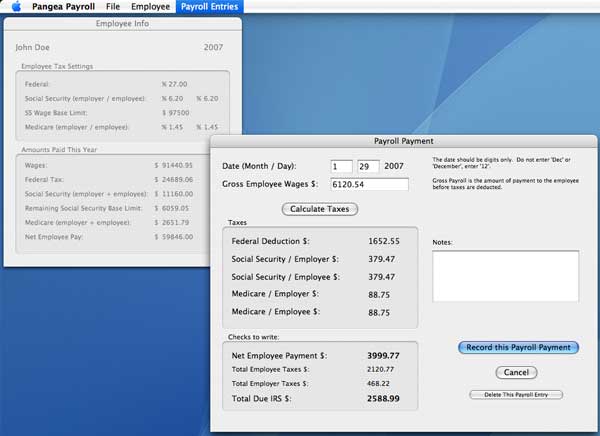
Task: Click the day field showing 29
Action: click(x=370, y=165)
